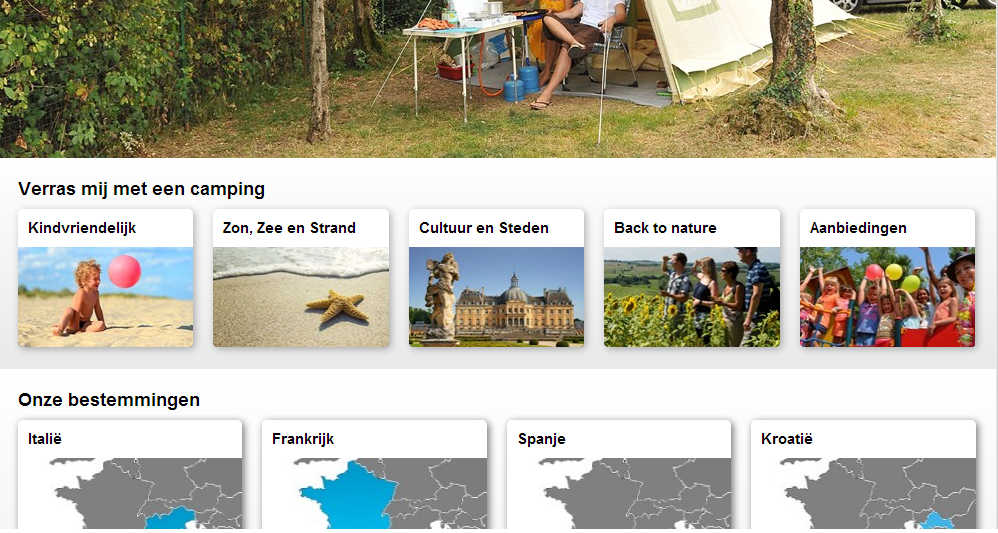Image resolution: width=998 pixels, height=533 pixels.
Task: Open the Kroatië destination title
Action: point(787,439)
